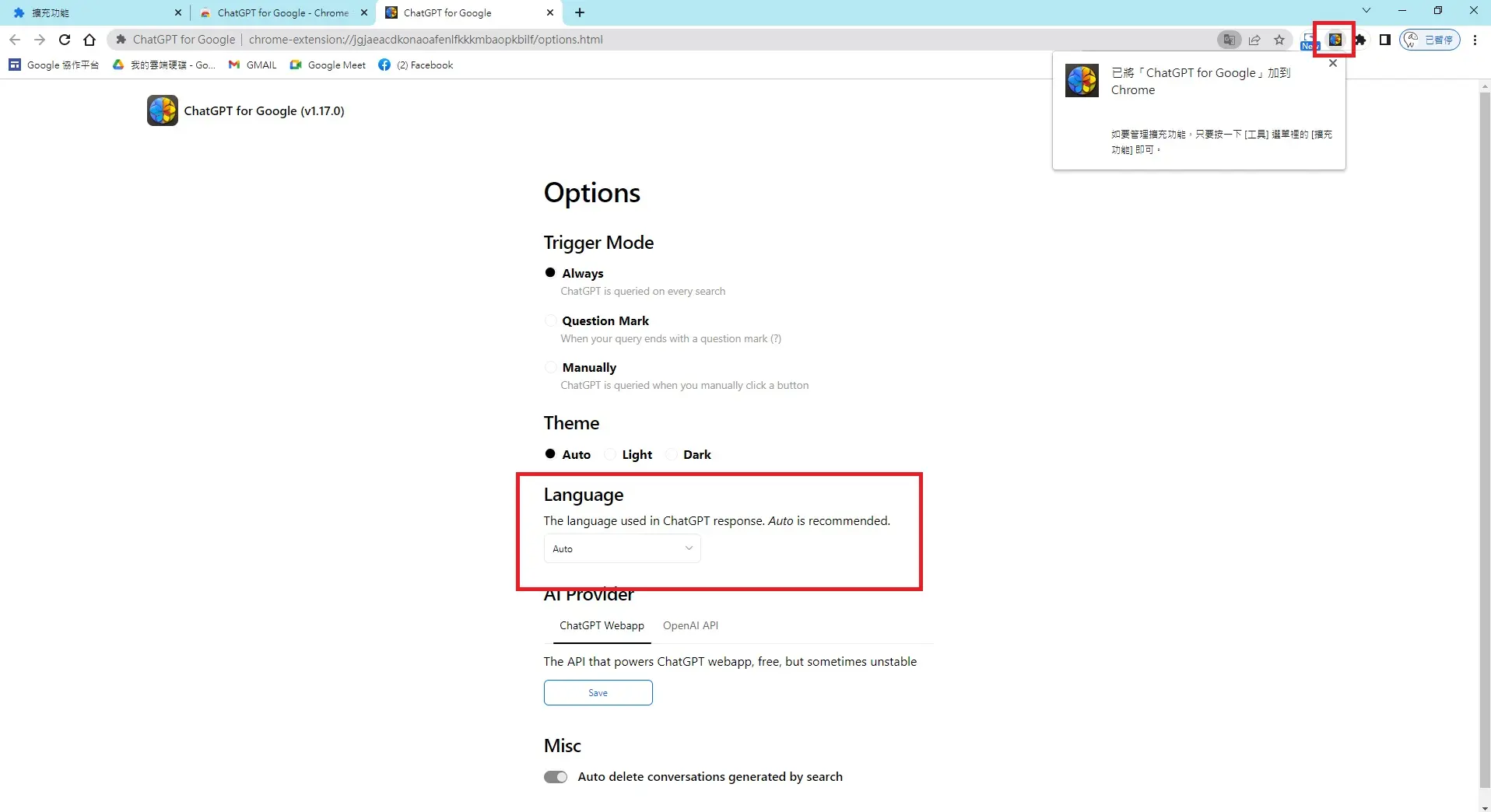Open the paused profile button
Image resolution: width=1491 pixels, height=812 pixels.
(x=1430, y=40)
